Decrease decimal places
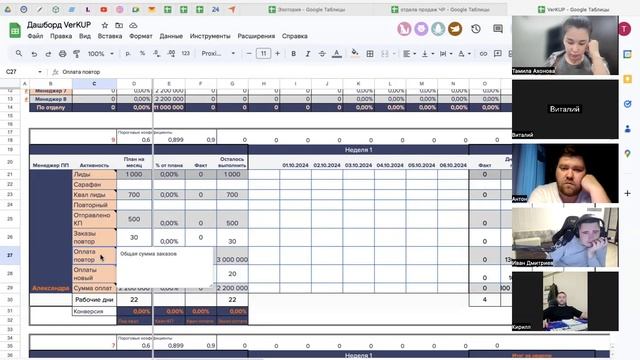 [x=157, y=53]
